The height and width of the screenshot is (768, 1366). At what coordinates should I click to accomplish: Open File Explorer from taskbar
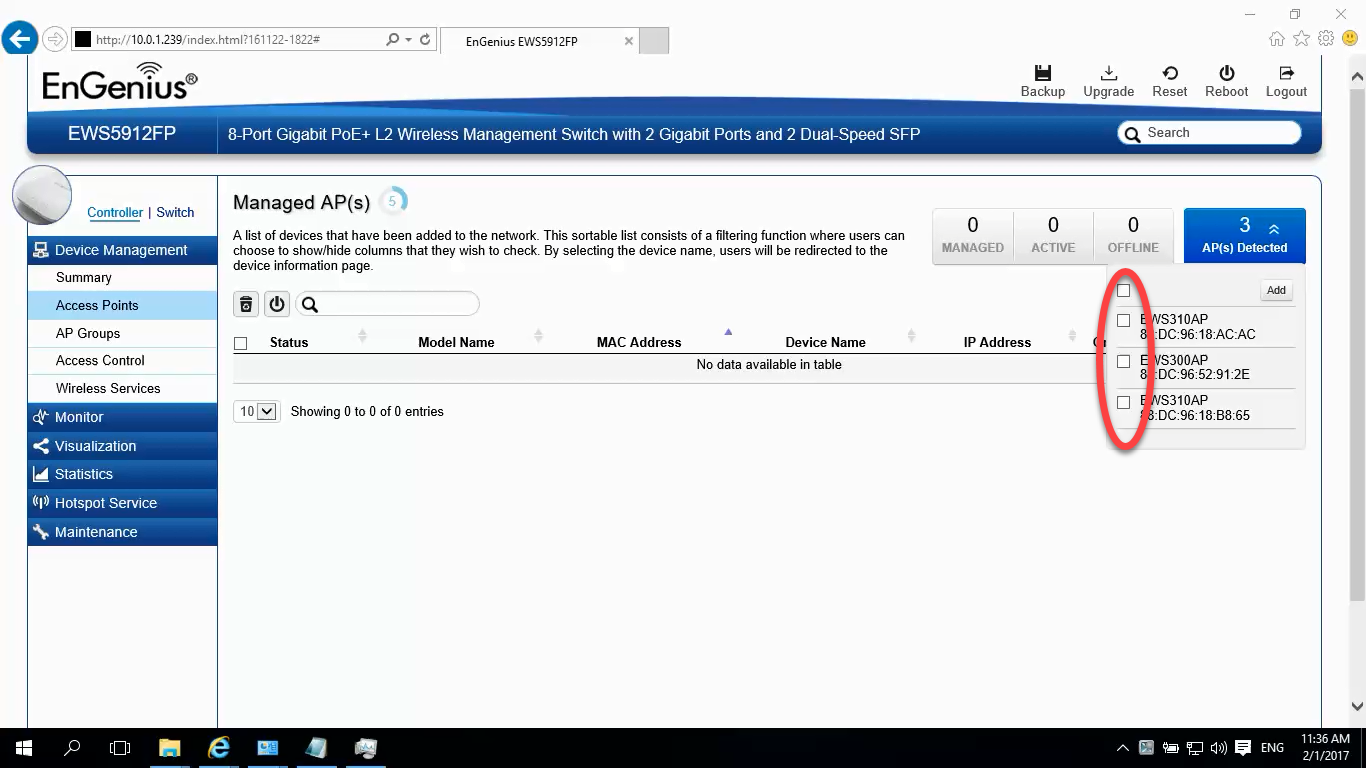pos(169,748)
